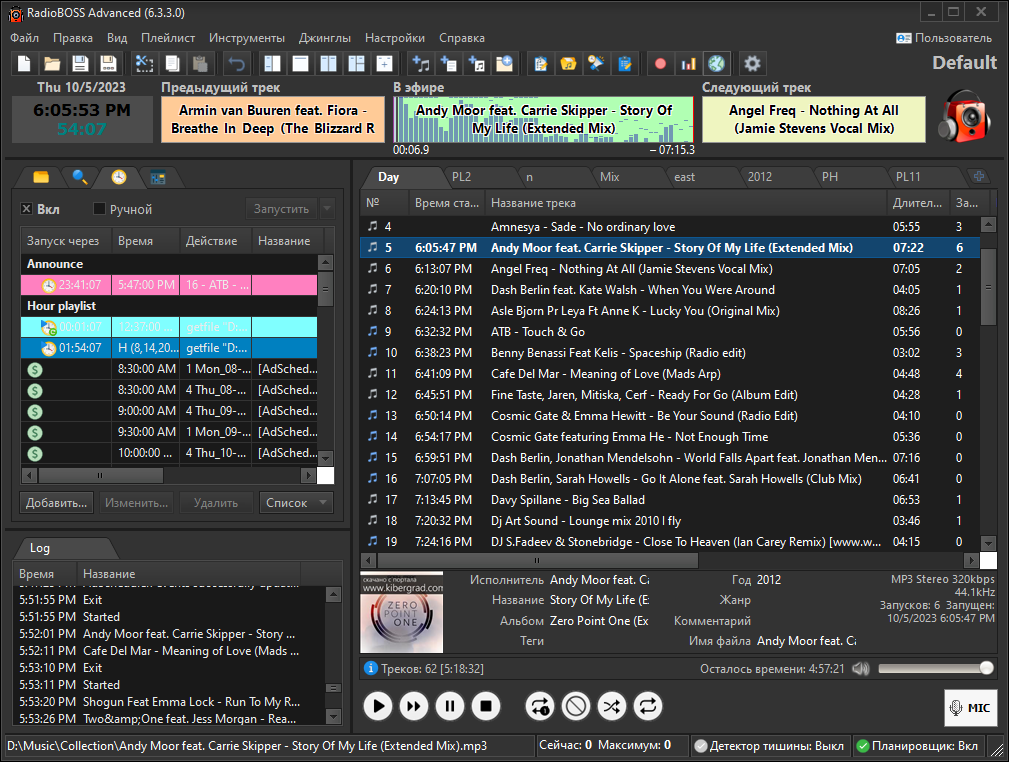Start playback with the Play button
Image resolution: width=1009 pixels, height=762 pixels.
(378, 707)
